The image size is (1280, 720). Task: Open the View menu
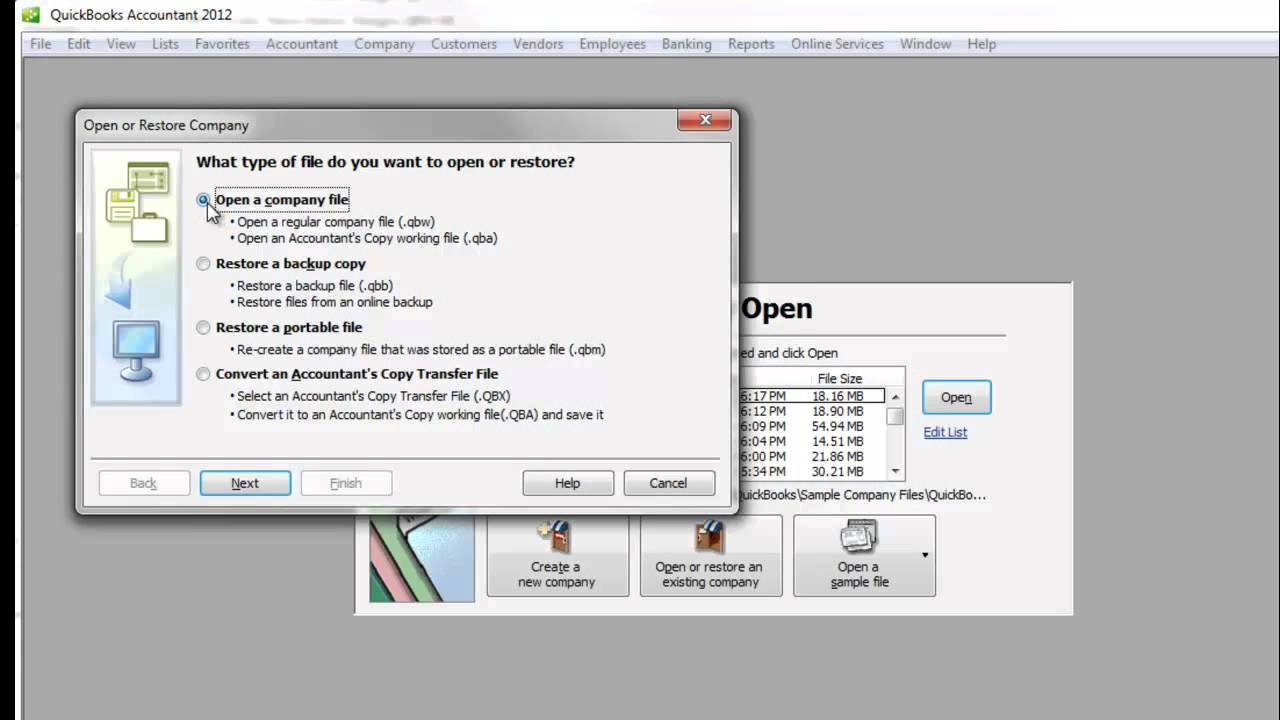pyautogui.click(x=121, y=44)
